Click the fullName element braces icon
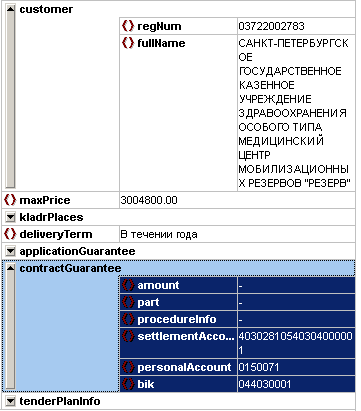Image resolution: width=361 pixels, height=411 pixels. pos(128,43)
